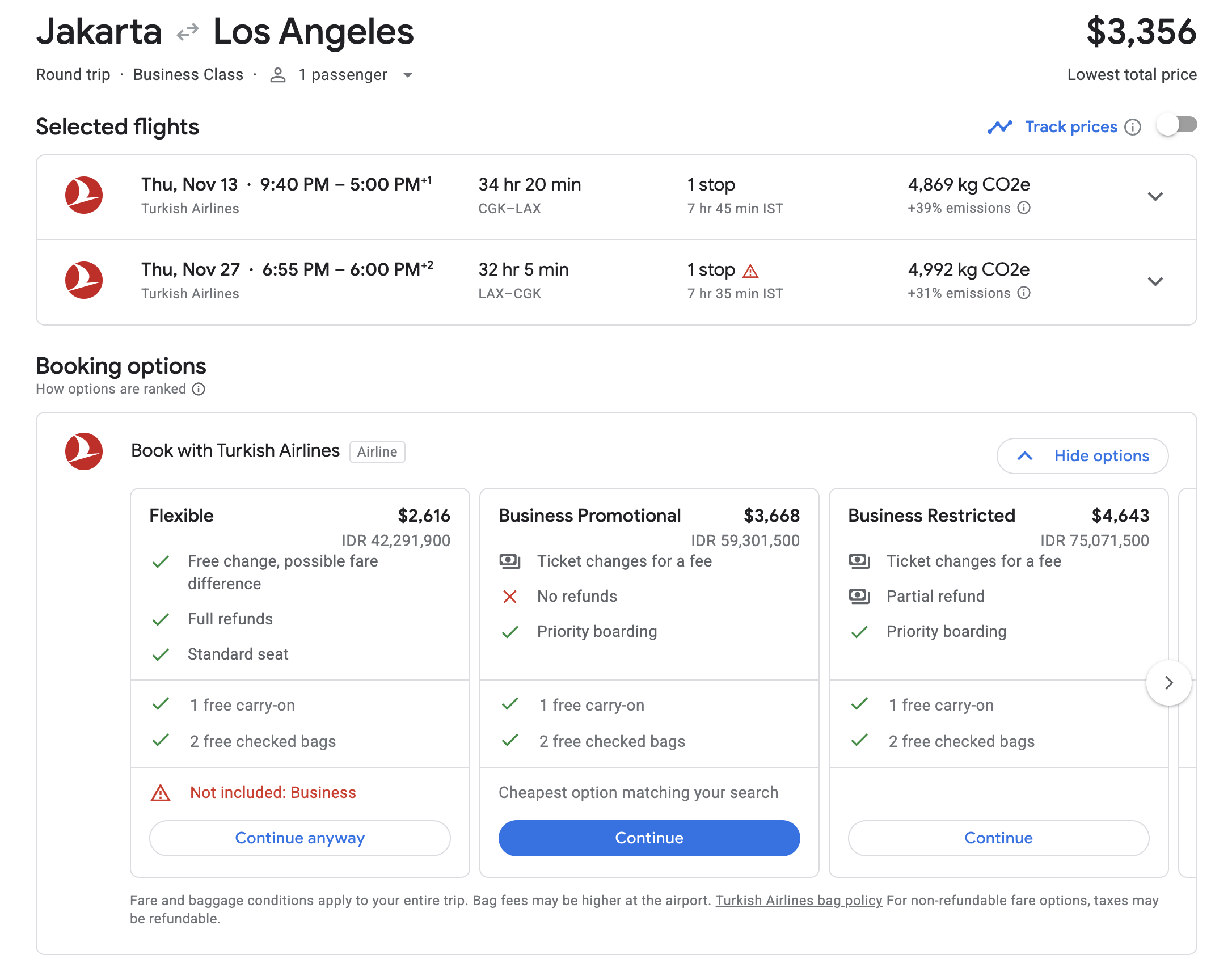Image resolution: width=1232 pixels, height=963 pixels.
Task: Click Cheapest option matching your search text
Action: coord(639,793)
